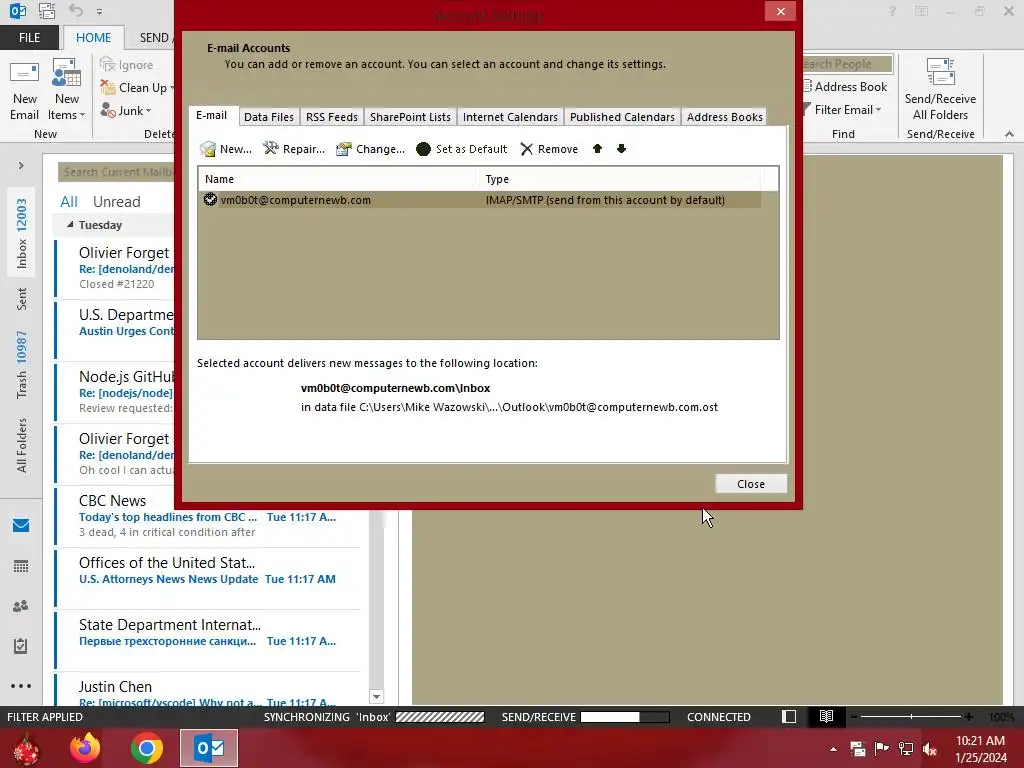Show hidden tray icons arrow
The width and height of the screenshot is (1024, 768).
(833, 749)
